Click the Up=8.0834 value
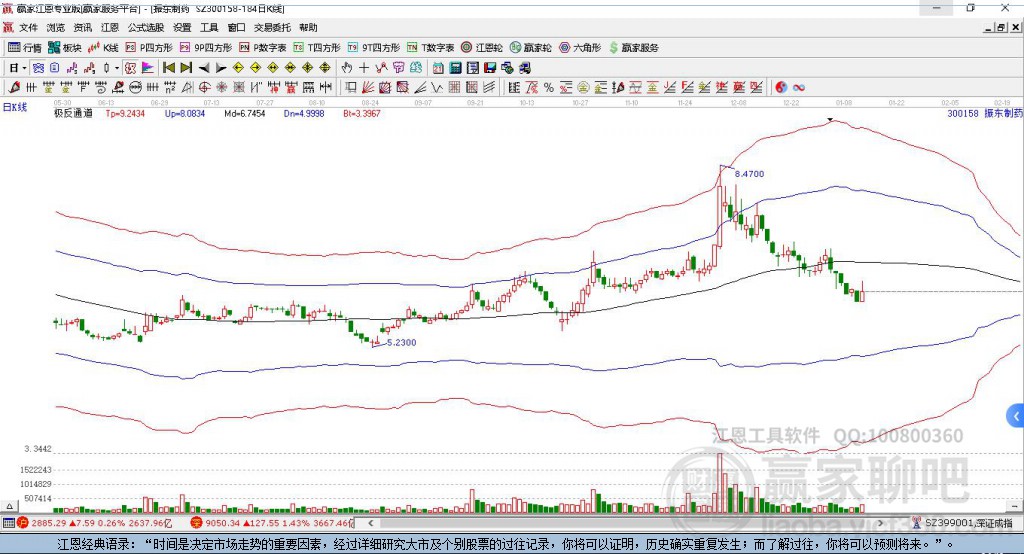 tap(185, 114)
